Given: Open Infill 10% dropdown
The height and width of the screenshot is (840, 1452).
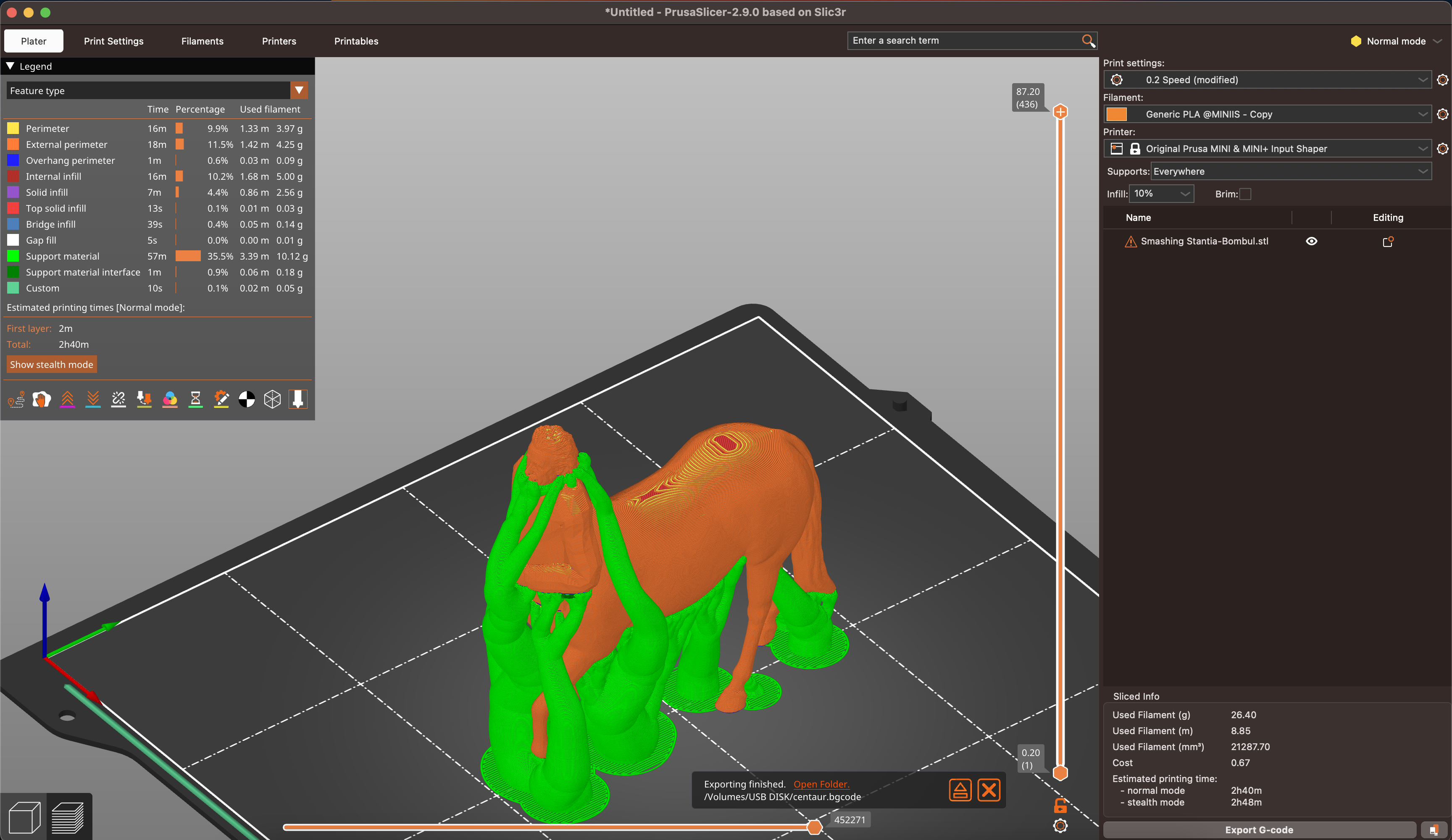Looking at the screenshot, I should click(1162, 194).
